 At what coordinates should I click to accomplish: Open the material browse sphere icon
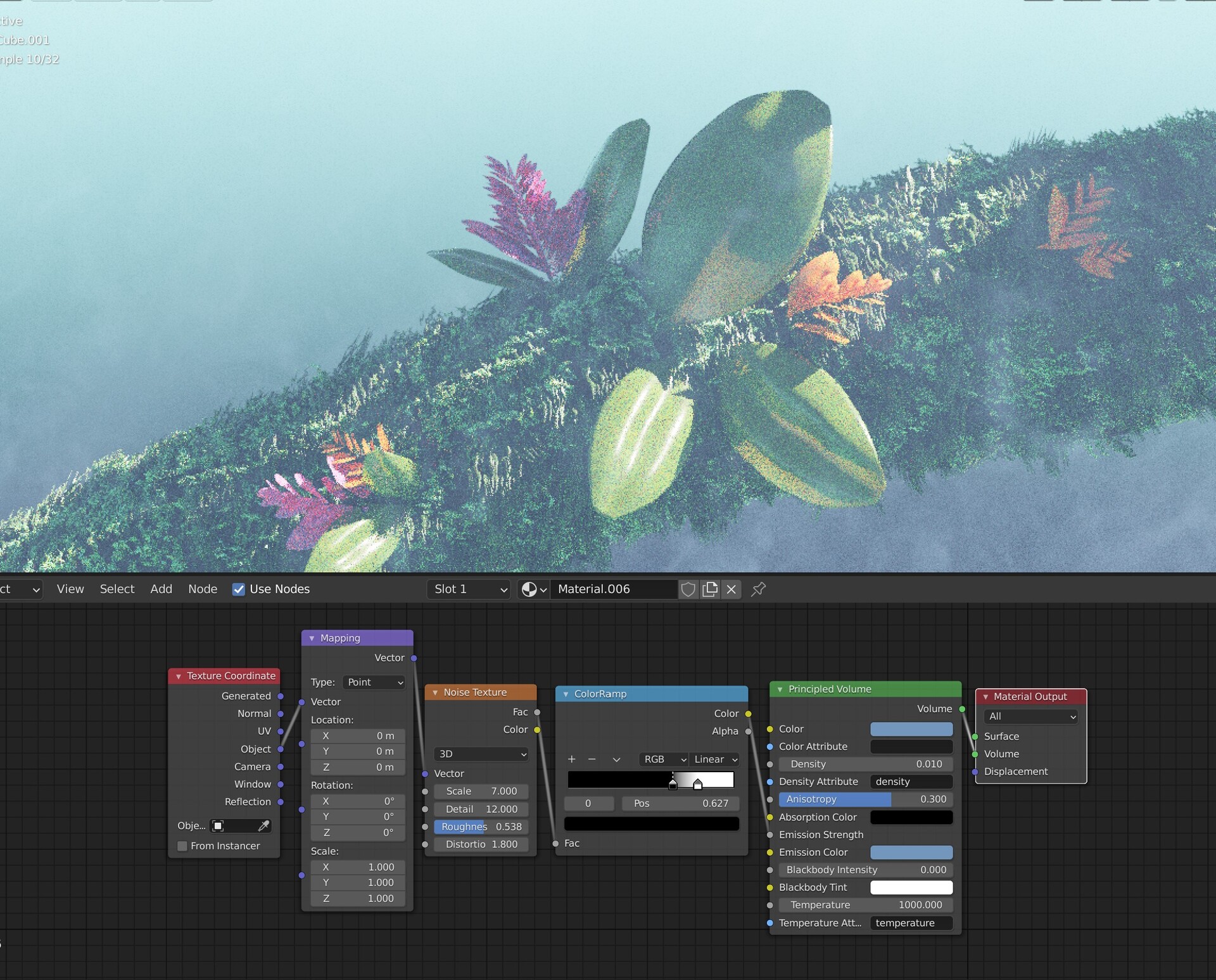(533, 589)
